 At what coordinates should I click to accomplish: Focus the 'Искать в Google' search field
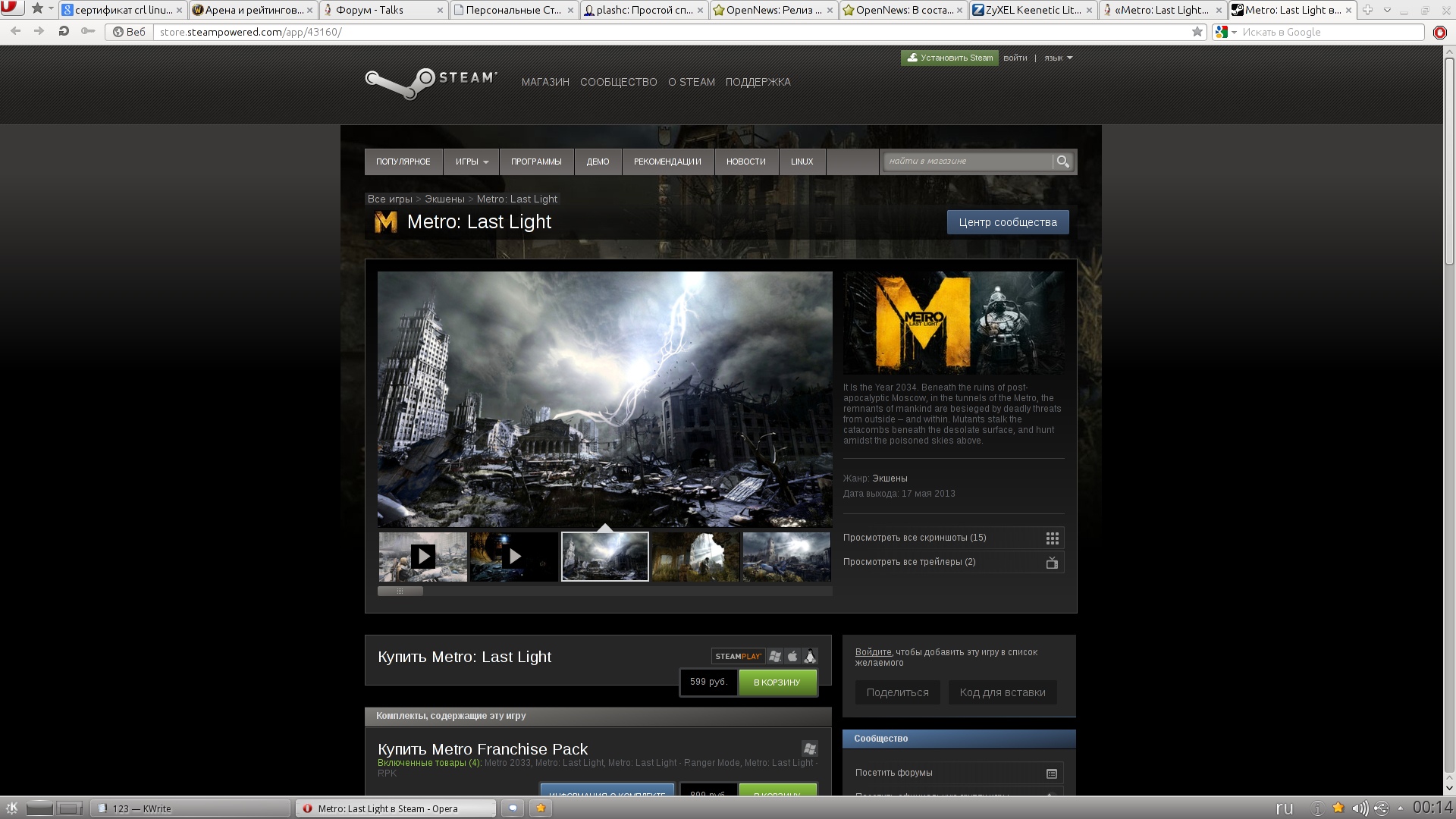pyautogui.click(x=1332, y=32)
